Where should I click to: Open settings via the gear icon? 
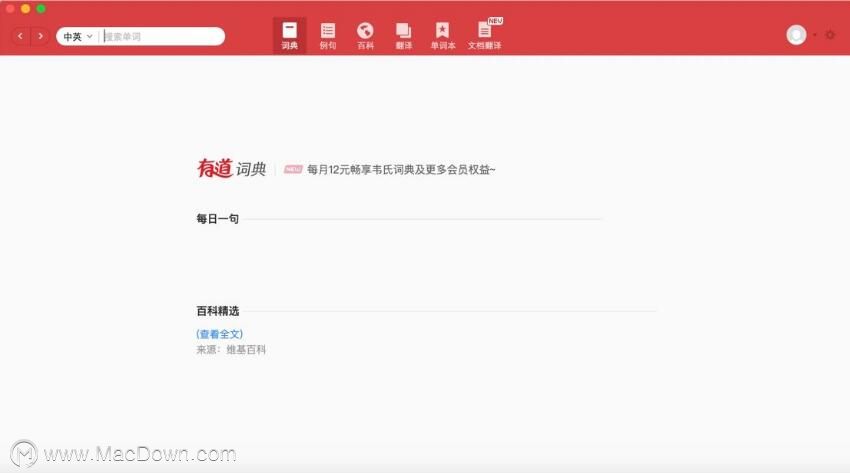click(830, 35)
